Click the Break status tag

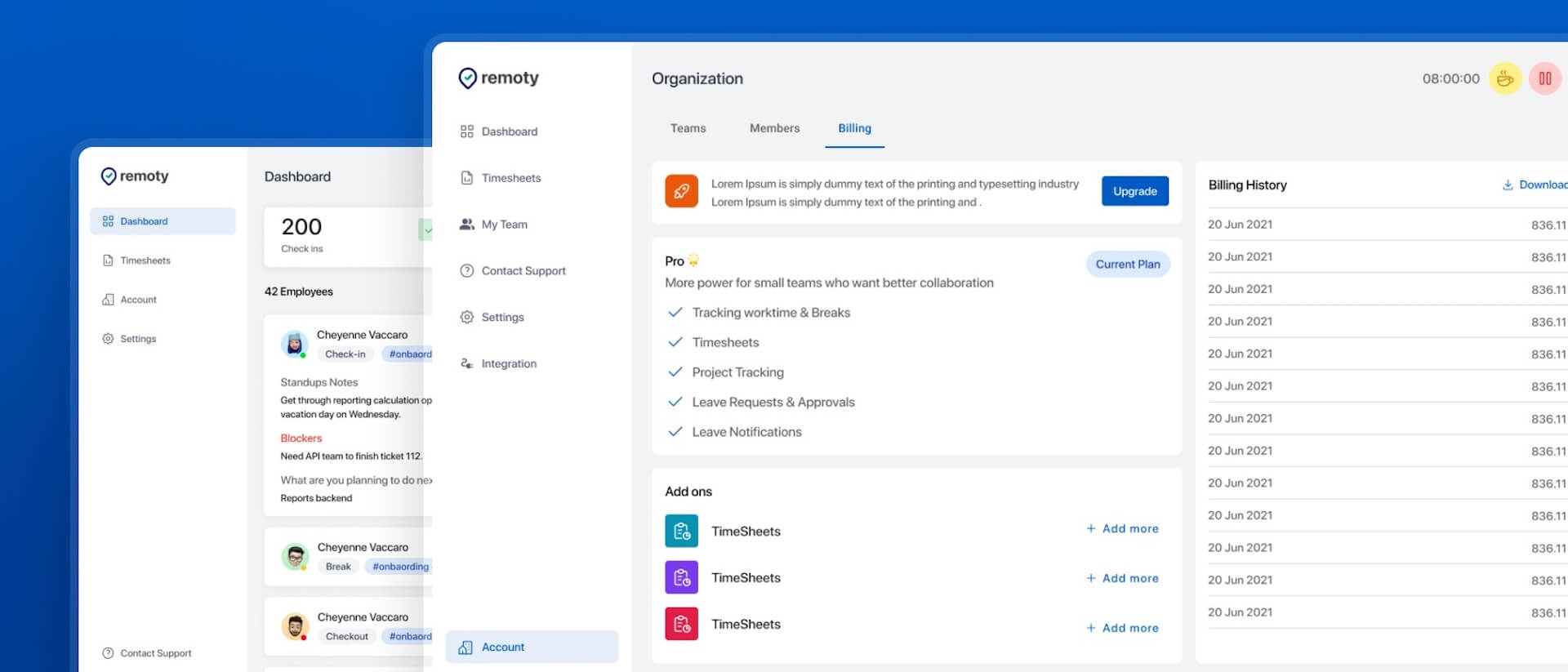[x=338, y=567]
